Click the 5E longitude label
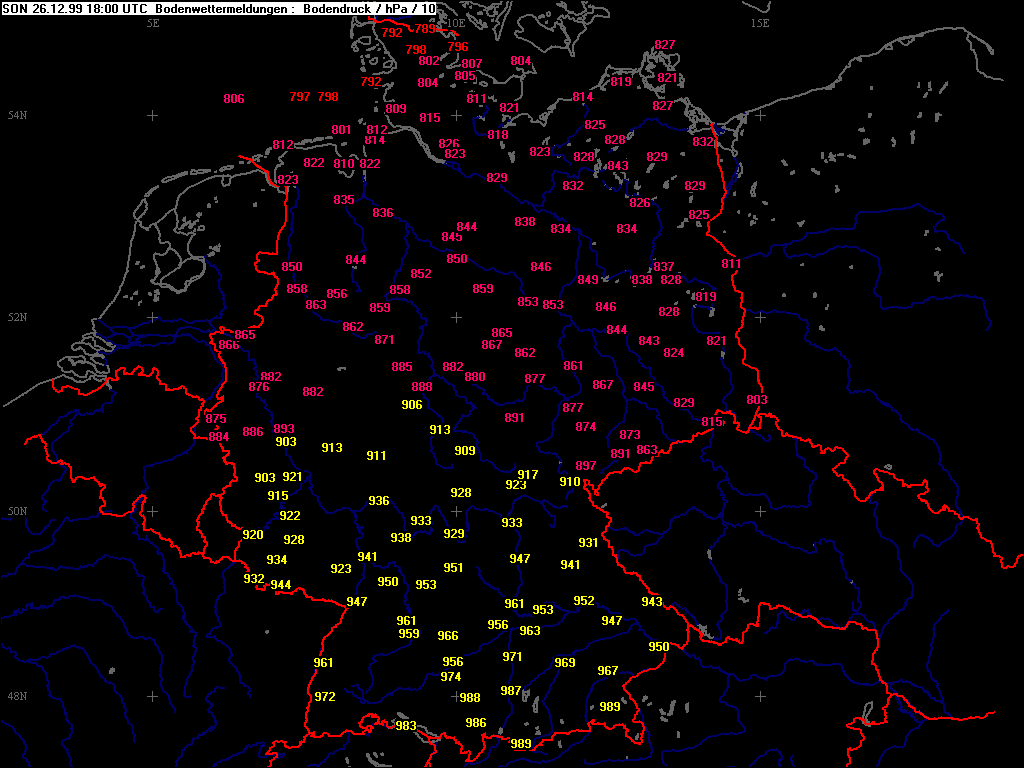This screenshot has height=768, width=1024. click(x=152, y=23)
